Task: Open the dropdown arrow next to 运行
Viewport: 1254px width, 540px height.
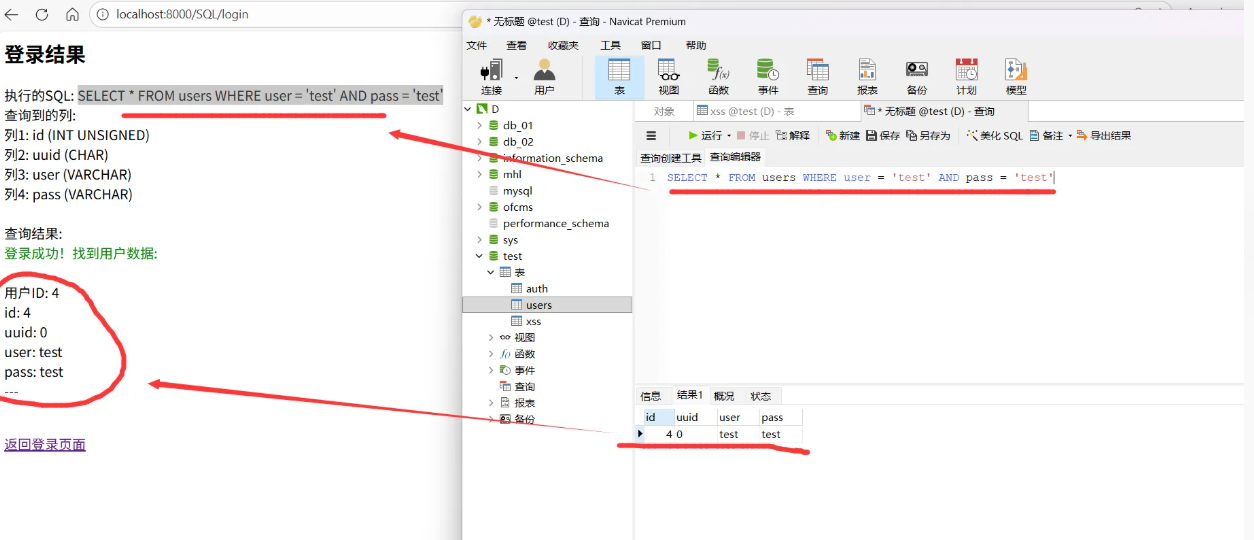Action: coord(727,136)
